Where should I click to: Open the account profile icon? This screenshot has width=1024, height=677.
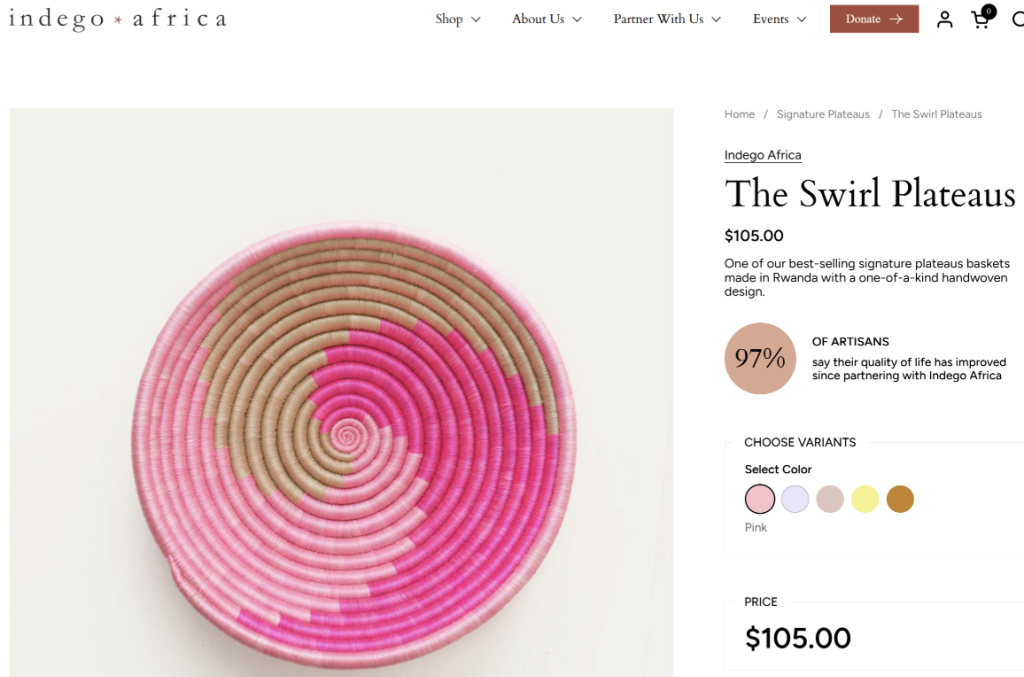click(x=944, y=18)
